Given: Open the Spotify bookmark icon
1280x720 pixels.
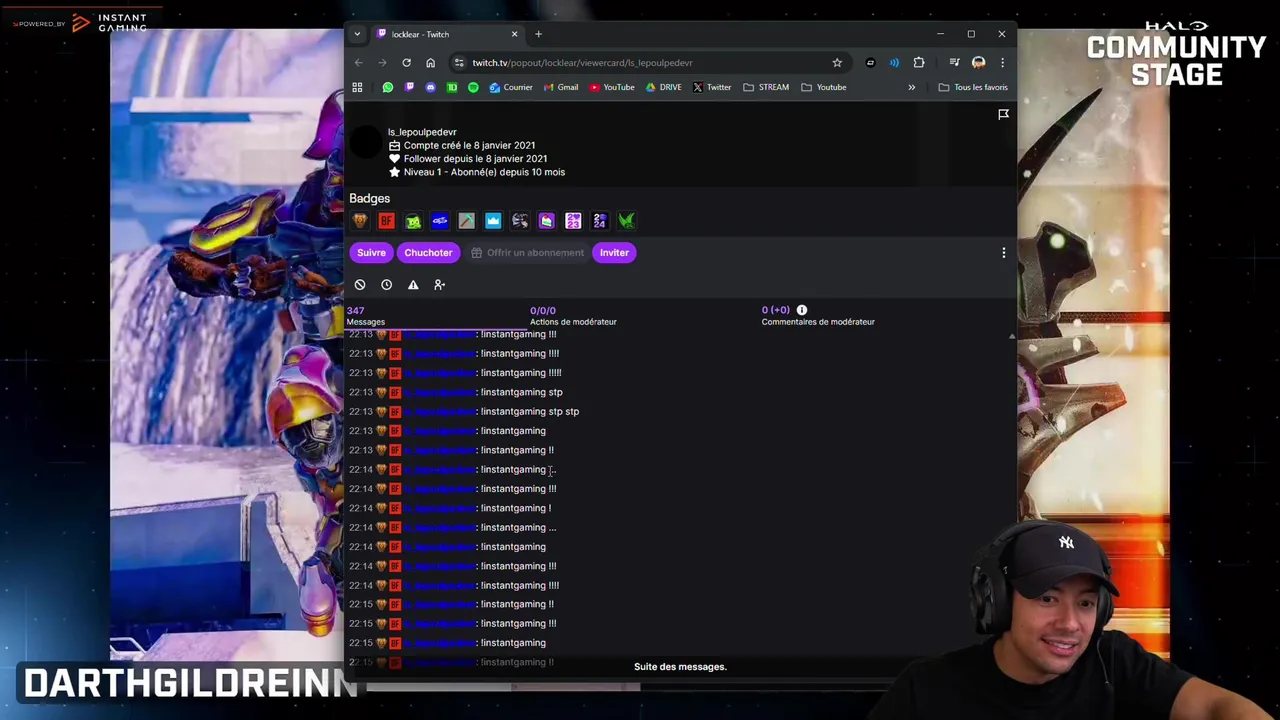Looking at the screenshot, I should (x=473, y=88).
